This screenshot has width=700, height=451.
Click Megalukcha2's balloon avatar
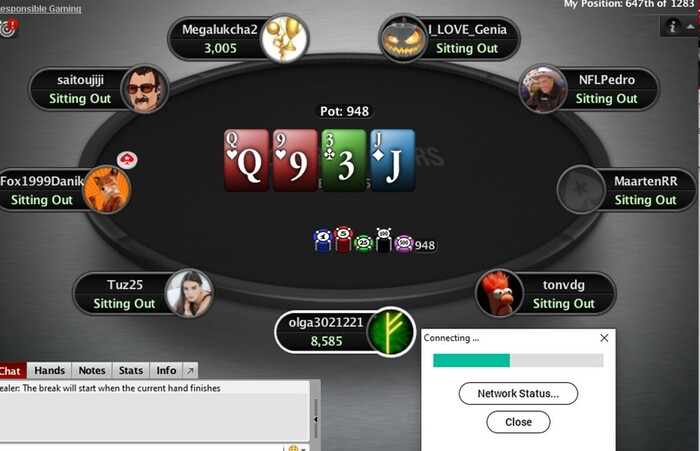(x=284, y=38)
